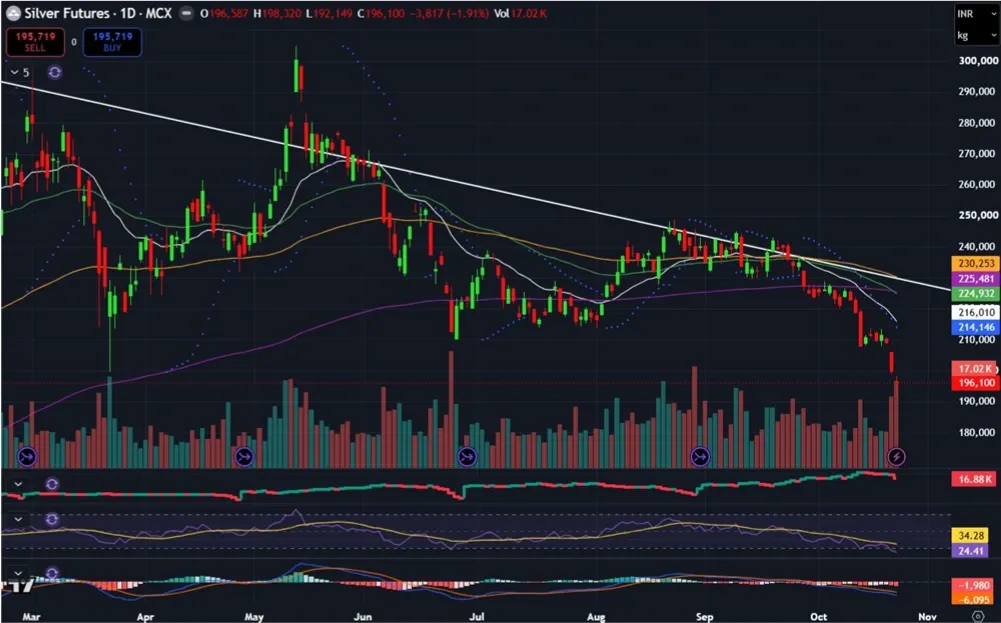Click the 1D interval label in the title
The width and height of the screenshot is (1001, 623).
(x=128, y=13)
